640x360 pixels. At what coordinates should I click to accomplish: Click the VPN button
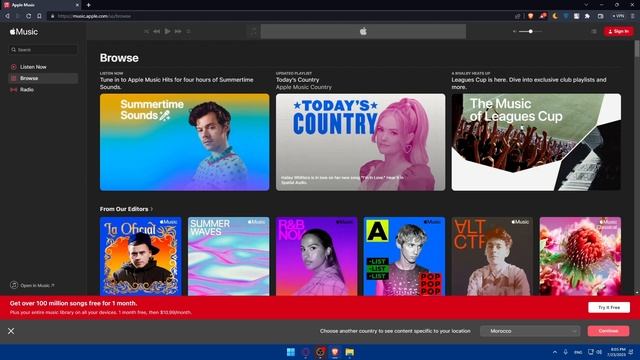(x=618, y=16)
